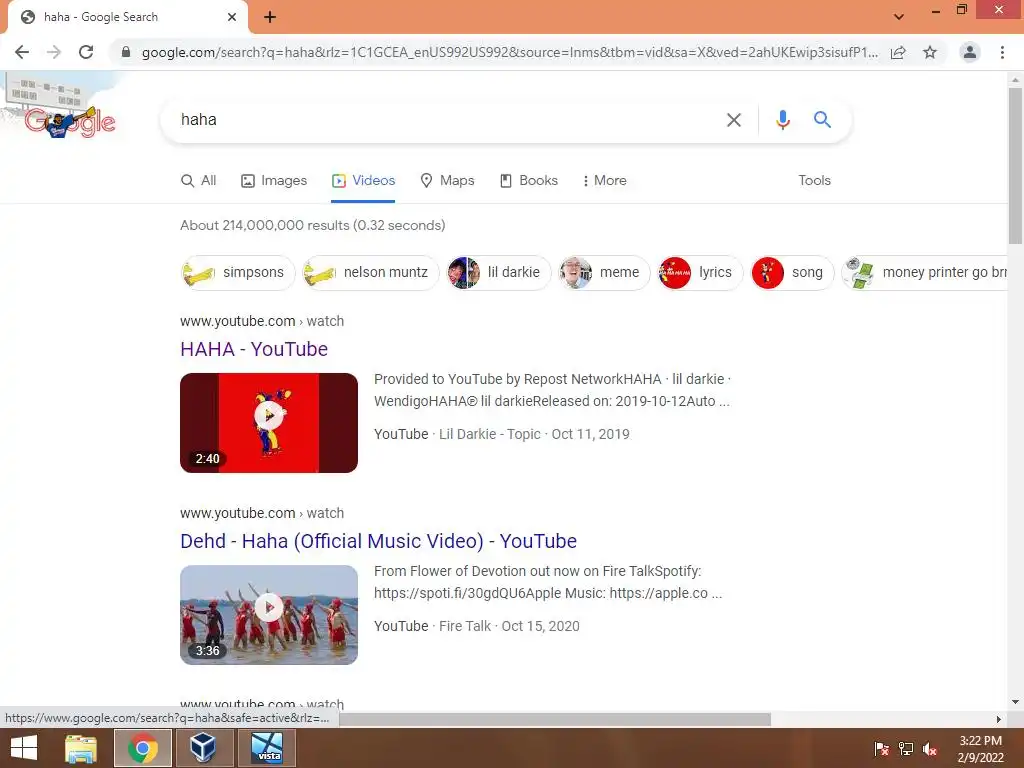Switch to the Books tab
1024x768 pixels.
529,181
